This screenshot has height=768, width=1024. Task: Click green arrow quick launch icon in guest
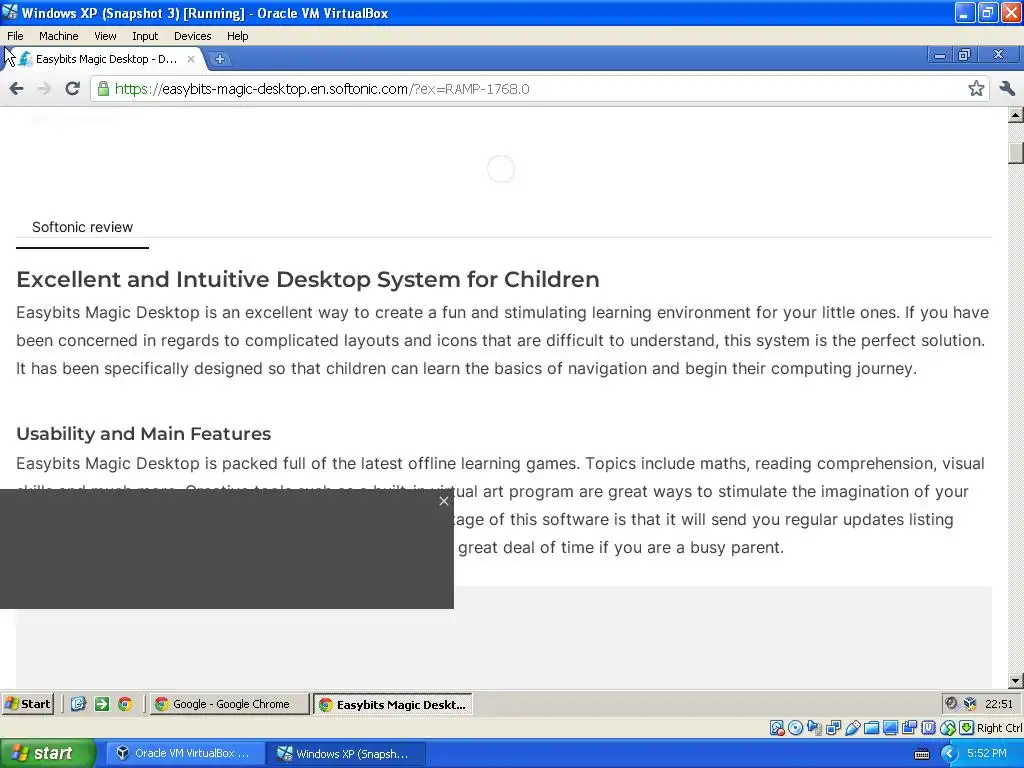point(102,704)
